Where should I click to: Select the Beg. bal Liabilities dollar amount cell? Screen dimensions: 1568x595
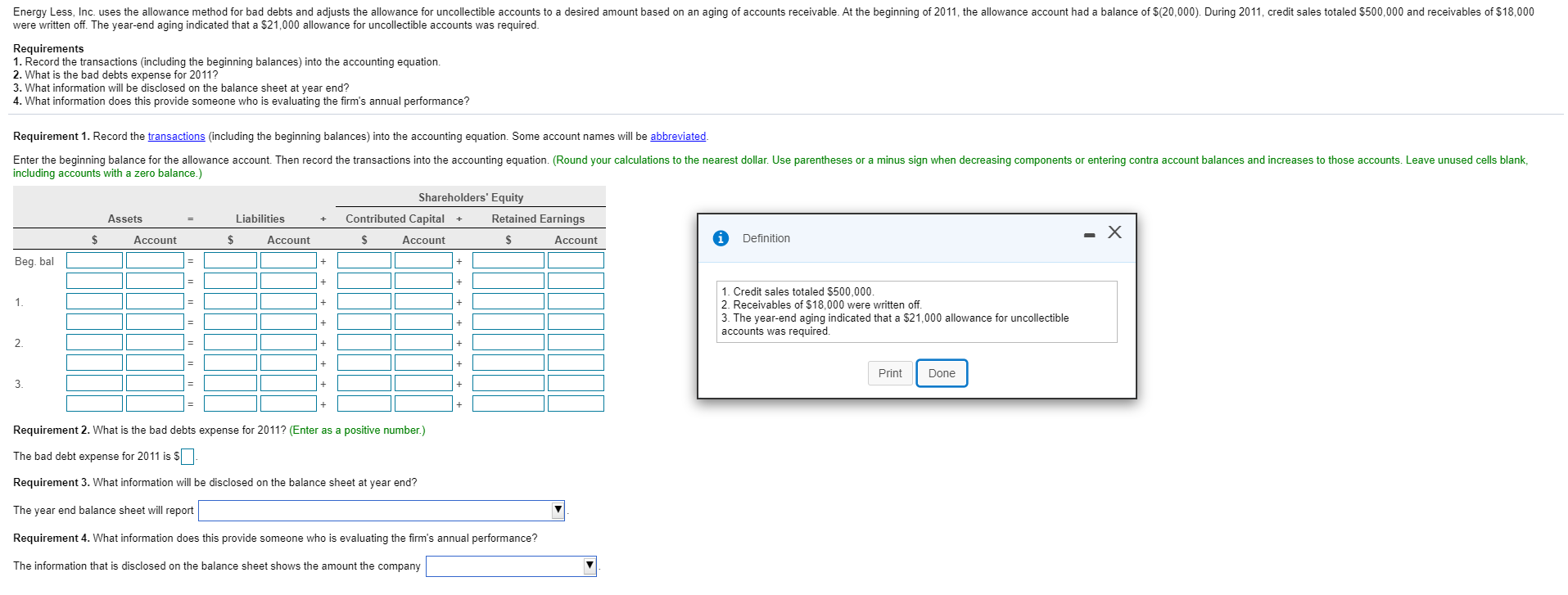pos(230,260)
